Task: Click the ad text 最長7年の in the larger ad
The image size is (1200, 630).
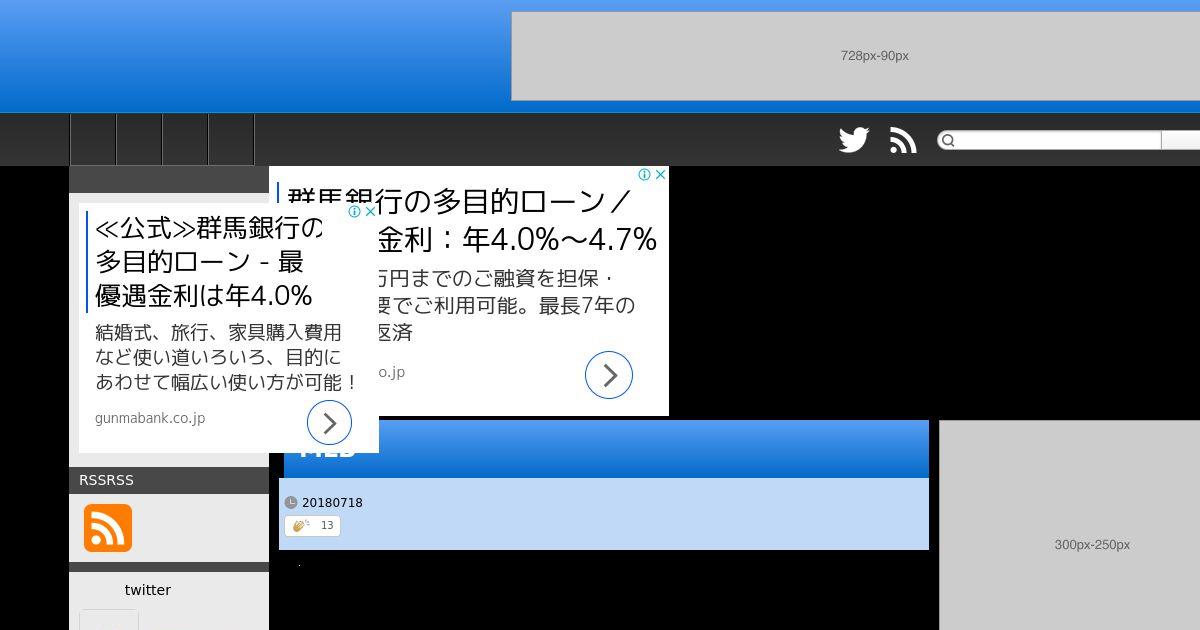Action: (587, 305)
